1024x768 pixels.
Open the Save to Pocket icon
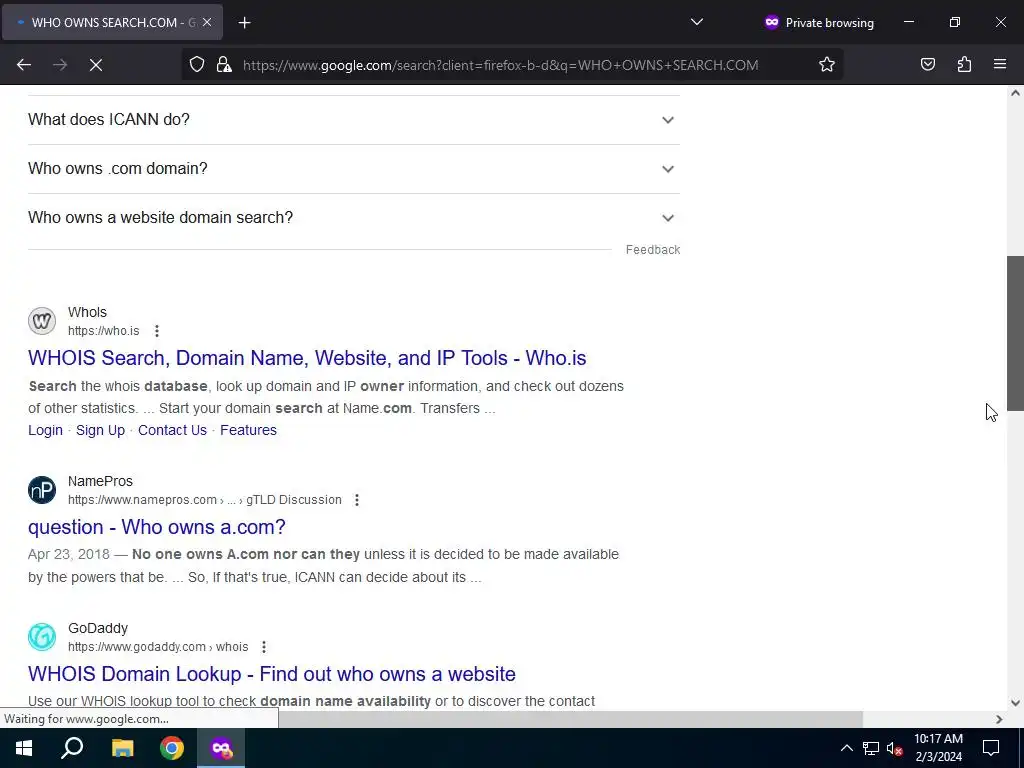click(927, 65)
